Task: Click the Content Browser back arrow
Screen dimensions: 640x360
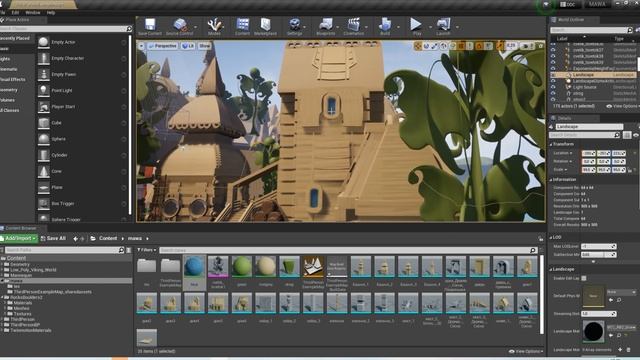Action: pyautogui.click(x=75, y=239)
